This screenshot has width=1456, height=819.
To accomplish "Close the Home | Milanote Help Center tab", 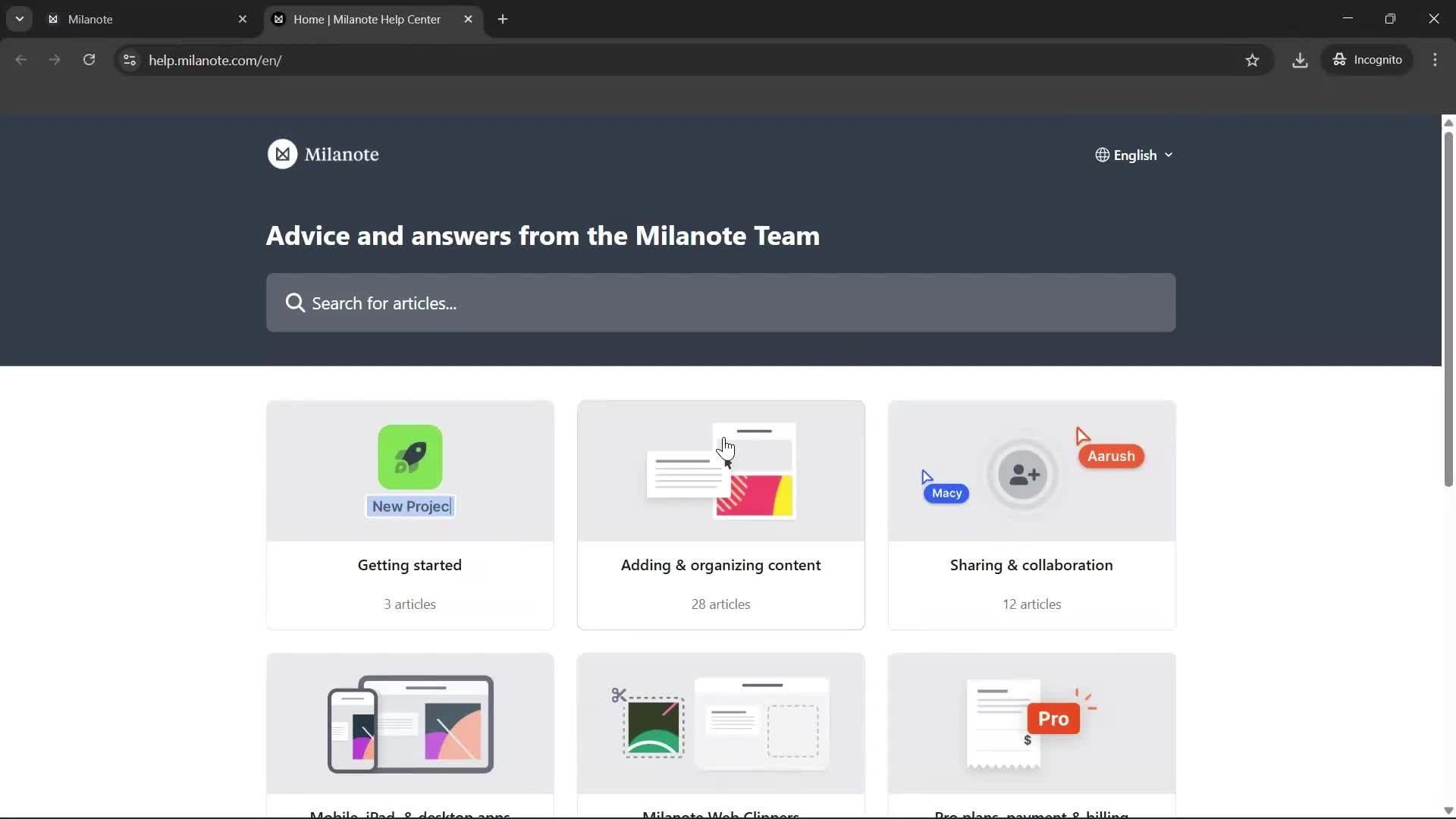I will (x=468, y=19).
